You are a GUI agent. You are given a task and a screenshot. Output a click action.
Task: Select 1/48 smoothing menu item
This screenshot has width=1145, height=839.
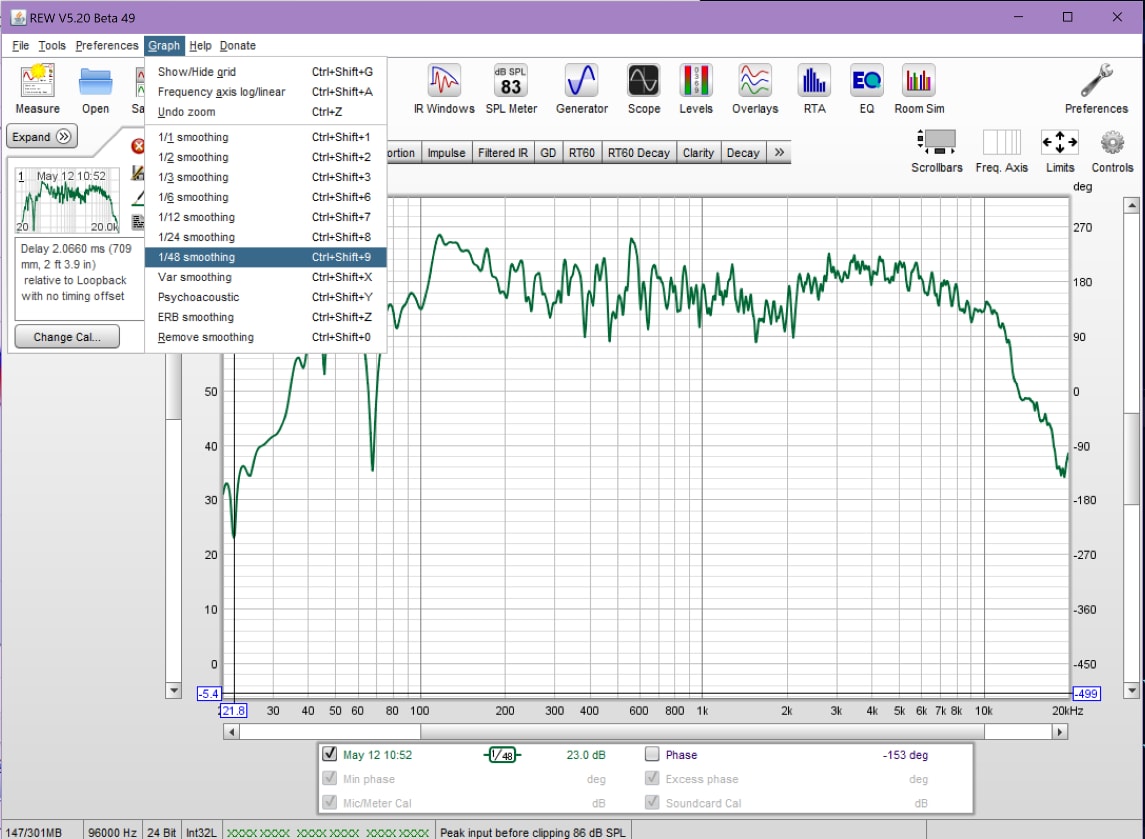click(x=265, y=257)
